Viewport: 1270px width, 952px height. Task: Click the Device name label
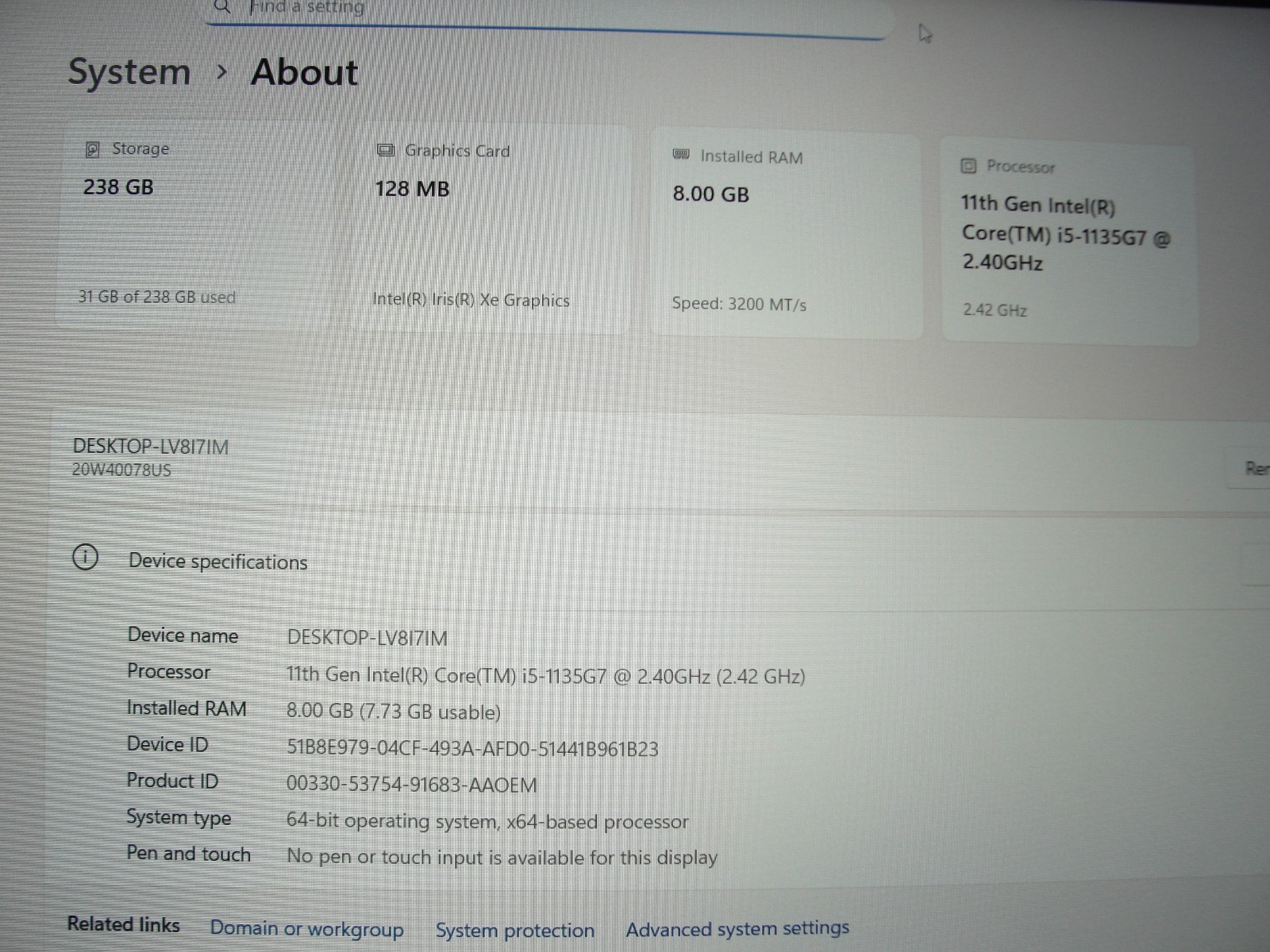[x=183, y=635]
